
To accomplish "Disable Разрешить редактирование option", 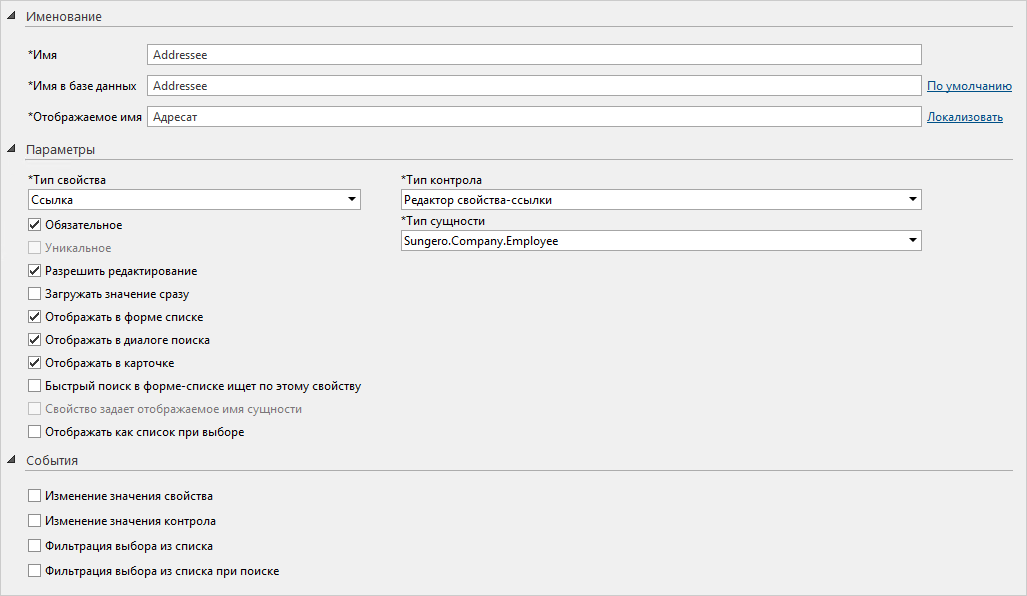I will [35, 271].
